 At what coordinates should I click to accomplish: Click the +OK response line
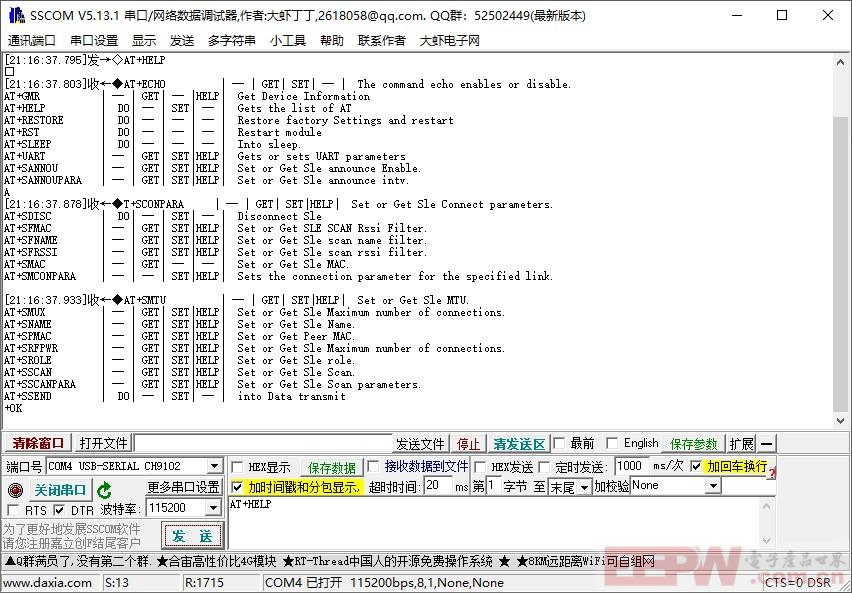coord(13,408)
